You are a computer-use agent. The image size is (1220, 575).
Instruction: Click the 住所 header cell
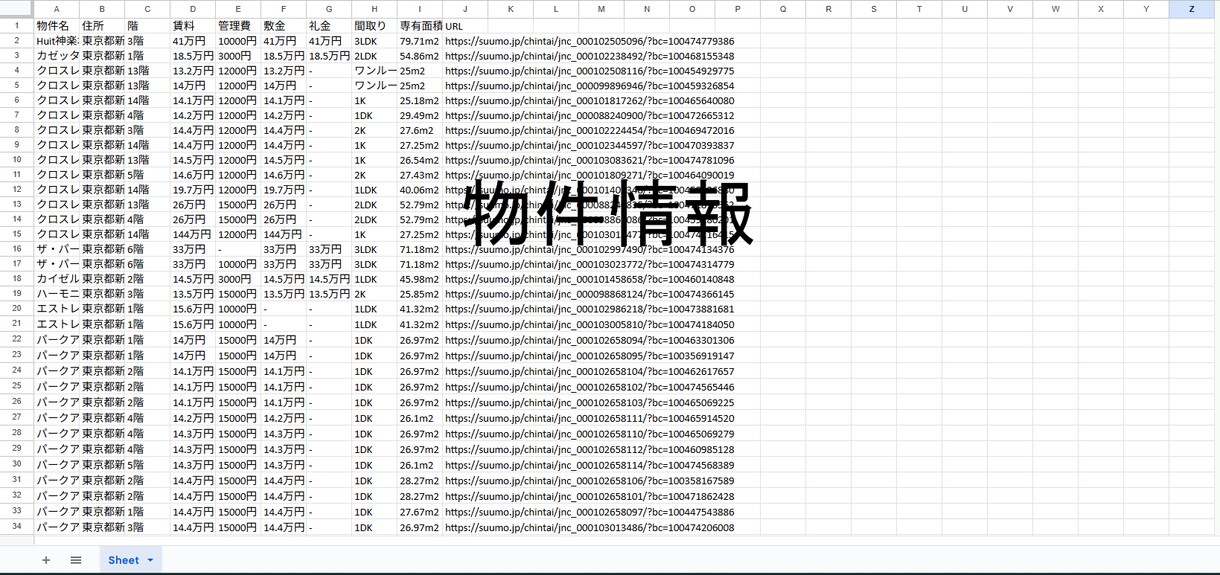tap(102, 26)
